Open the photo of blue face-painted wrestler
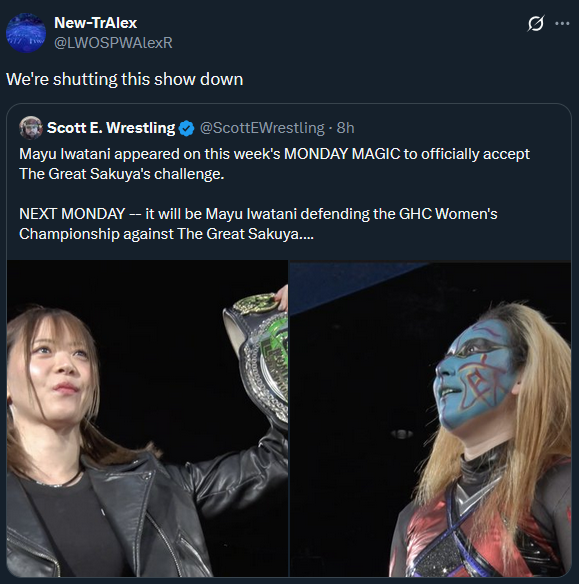Viewport: 579px width, 584px height. pyautogui.click(x=430, y=418)
